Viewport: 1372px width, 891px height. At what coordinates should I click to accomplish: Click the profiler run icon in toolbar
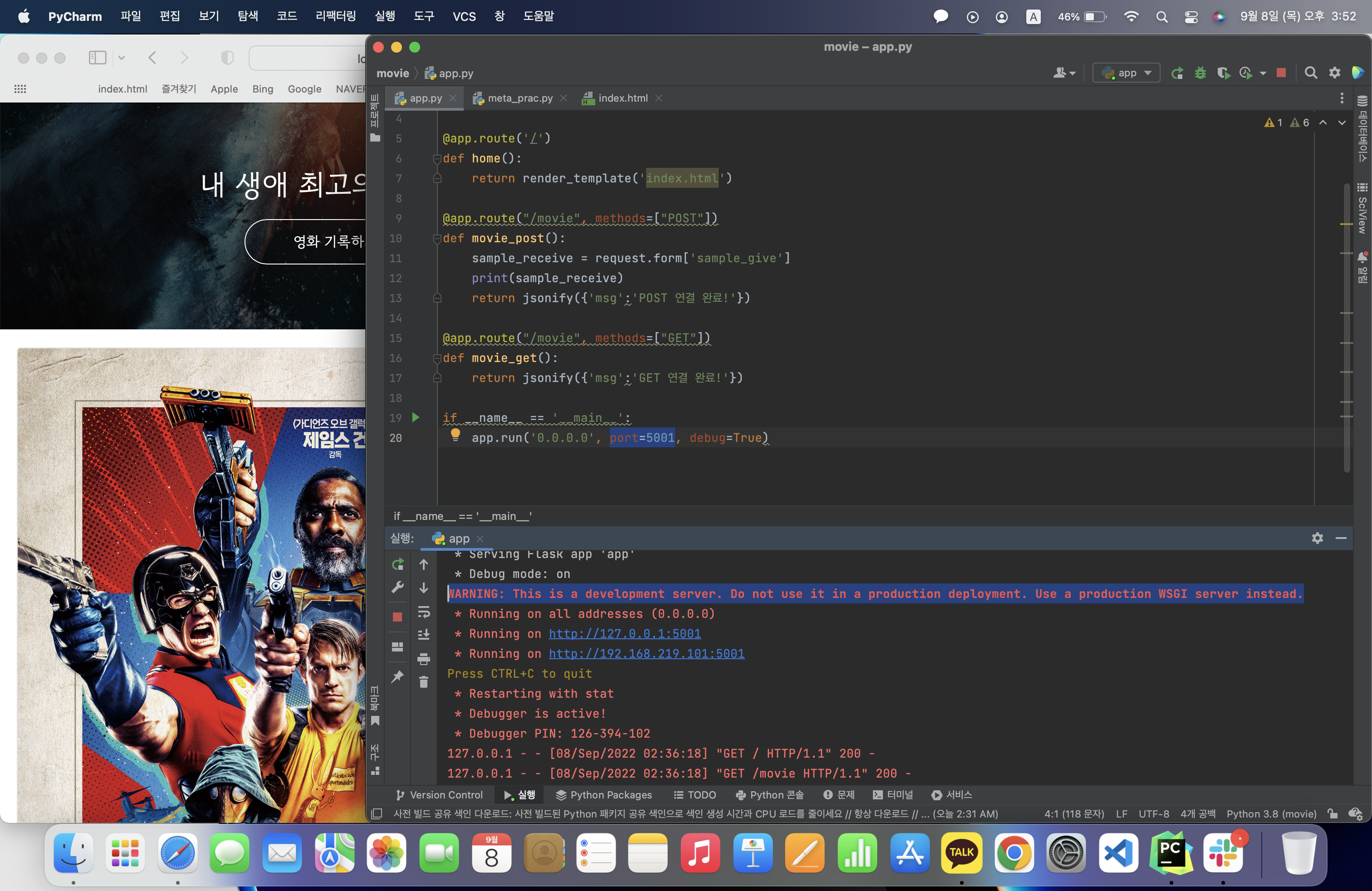(1245, 73)
